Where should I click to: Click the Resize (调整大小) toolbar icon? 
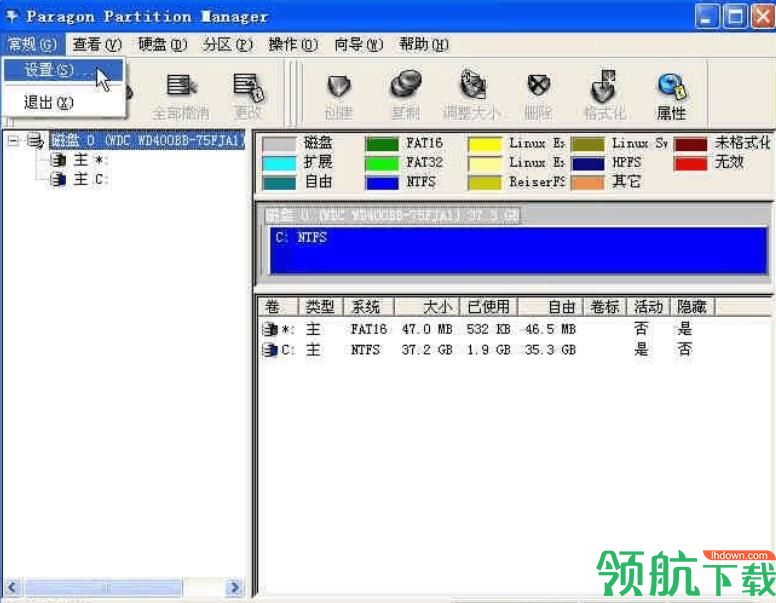pos(473,84)
